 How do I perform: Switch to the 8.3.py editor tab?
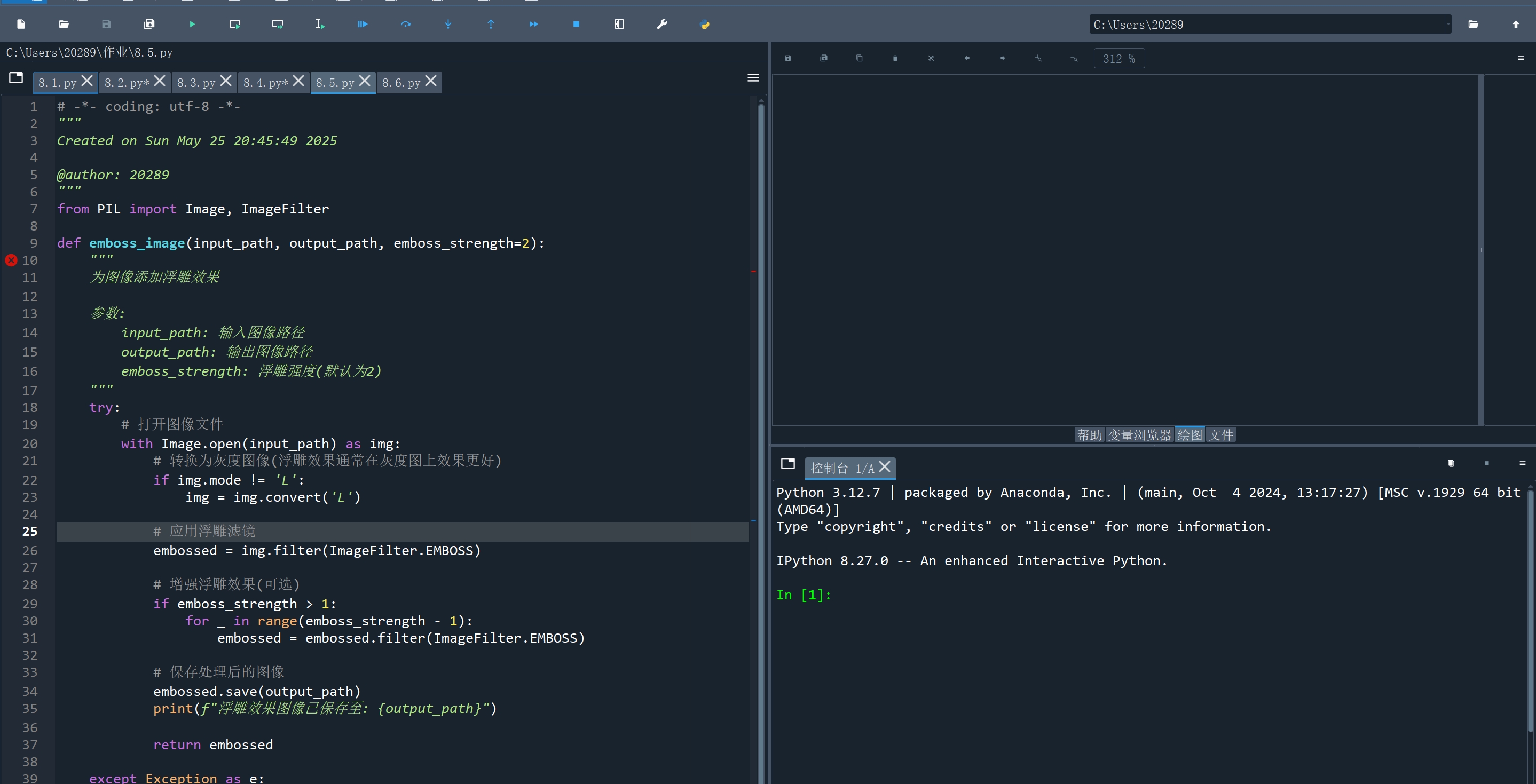pos(195,83)
